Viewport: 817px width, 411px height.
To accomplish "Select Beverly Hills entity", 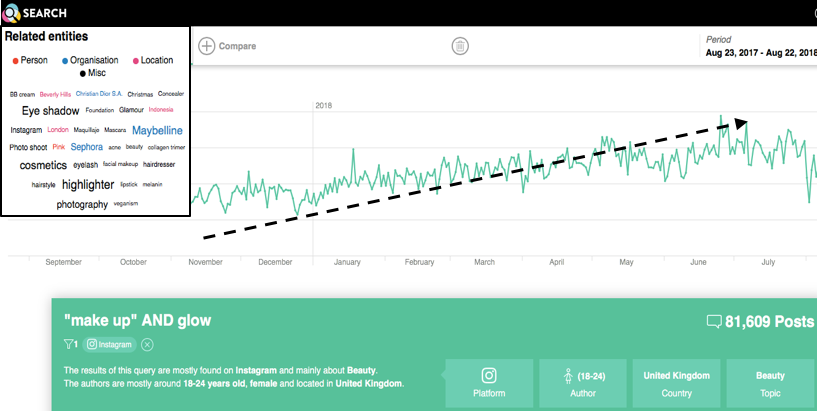I will coord(55,95).
